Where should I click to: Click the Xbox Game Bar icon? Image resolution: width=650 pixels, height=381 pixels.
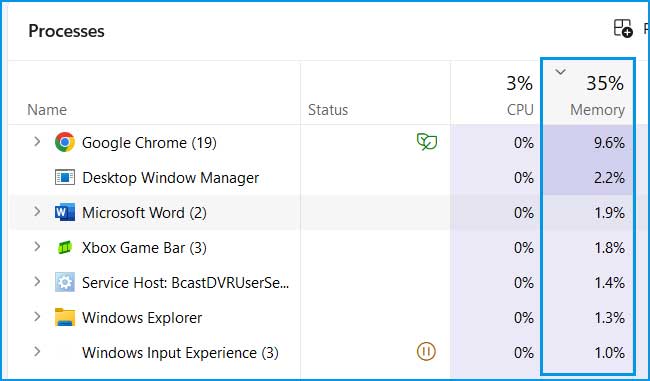coord(65,248)
